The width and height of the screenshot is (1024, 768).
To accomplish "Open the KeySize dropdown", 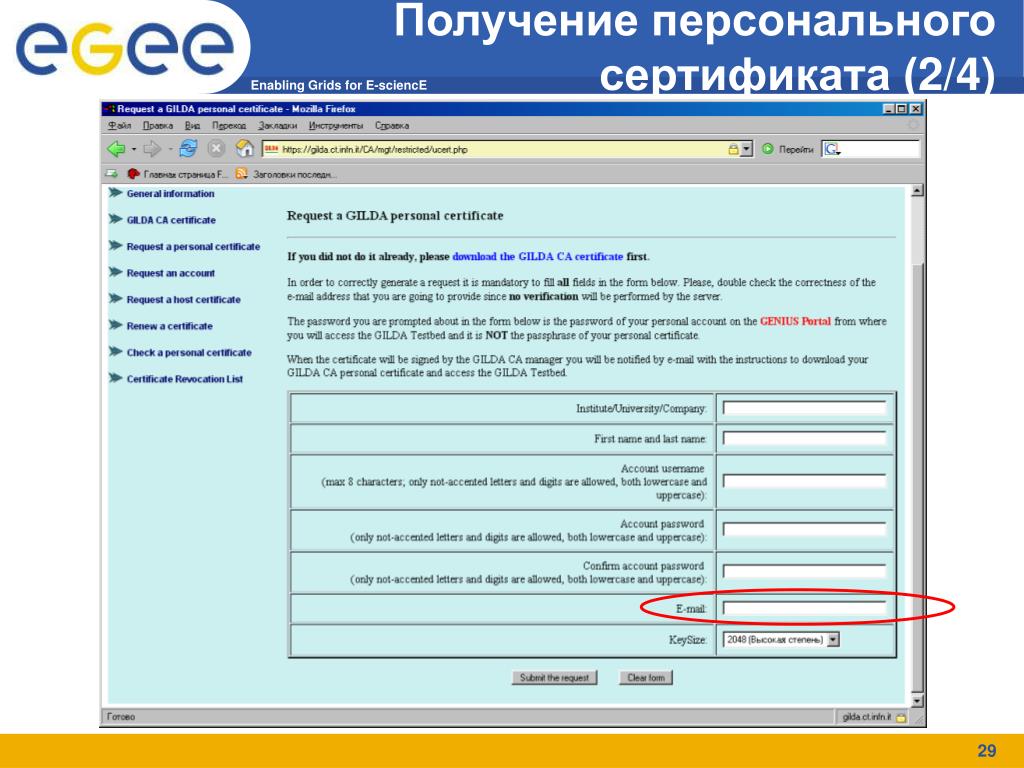I will [x=781, y=639].
